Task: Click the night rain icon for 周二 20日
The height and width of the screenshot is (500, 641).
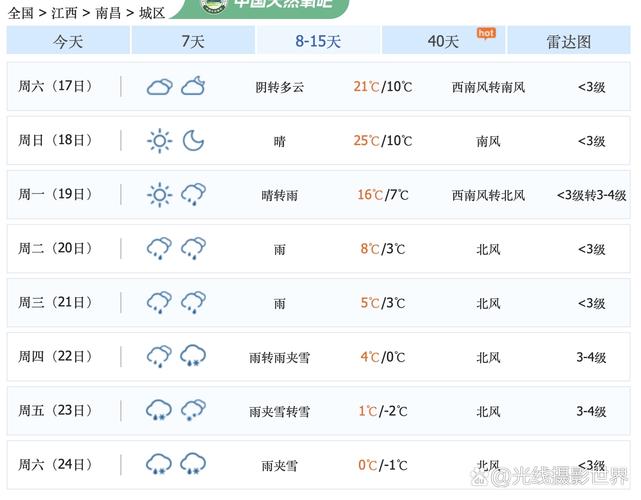Action: point(193,249)
